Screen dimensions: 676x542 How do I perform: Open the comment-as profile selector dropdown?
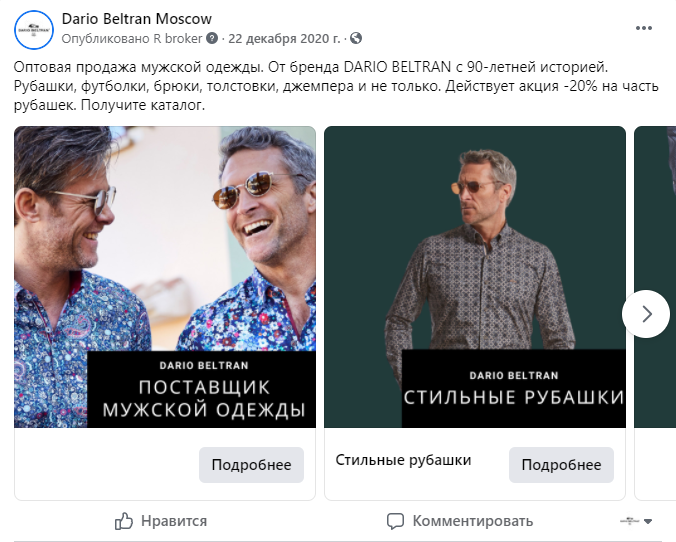636,521
